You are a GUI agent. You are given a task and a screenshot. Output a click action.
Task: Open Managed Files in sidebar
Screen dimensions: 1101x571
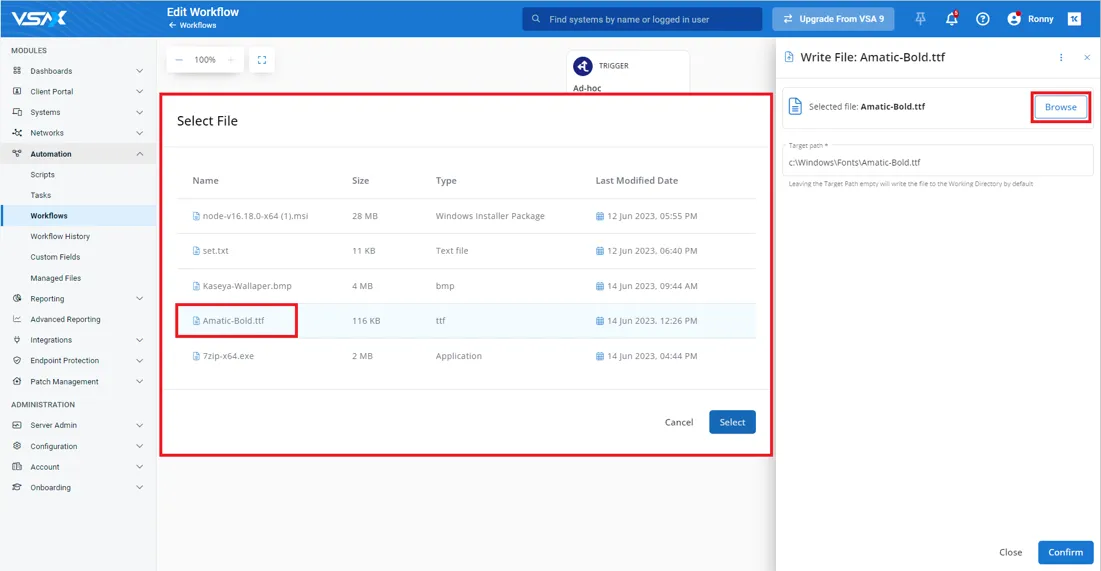point(56,278)
